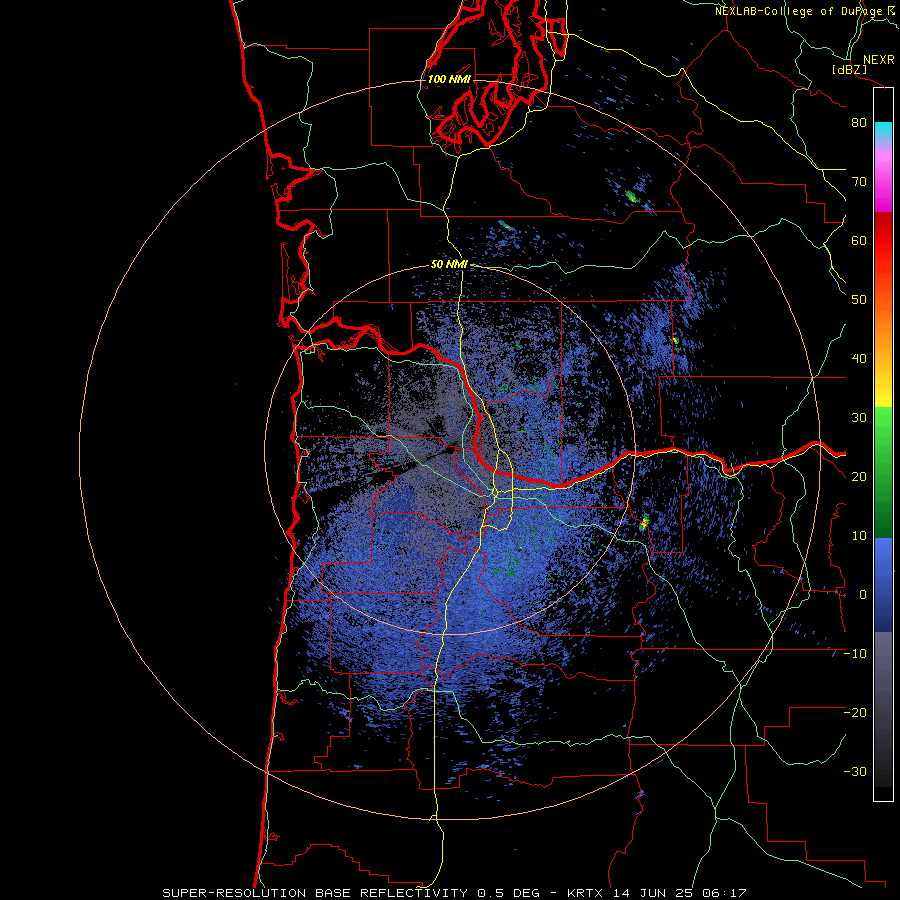Click the "[dBZ]" units label
Image resolution: width=900 pixels, height=900 pixels.
click(x=849, y=69)
